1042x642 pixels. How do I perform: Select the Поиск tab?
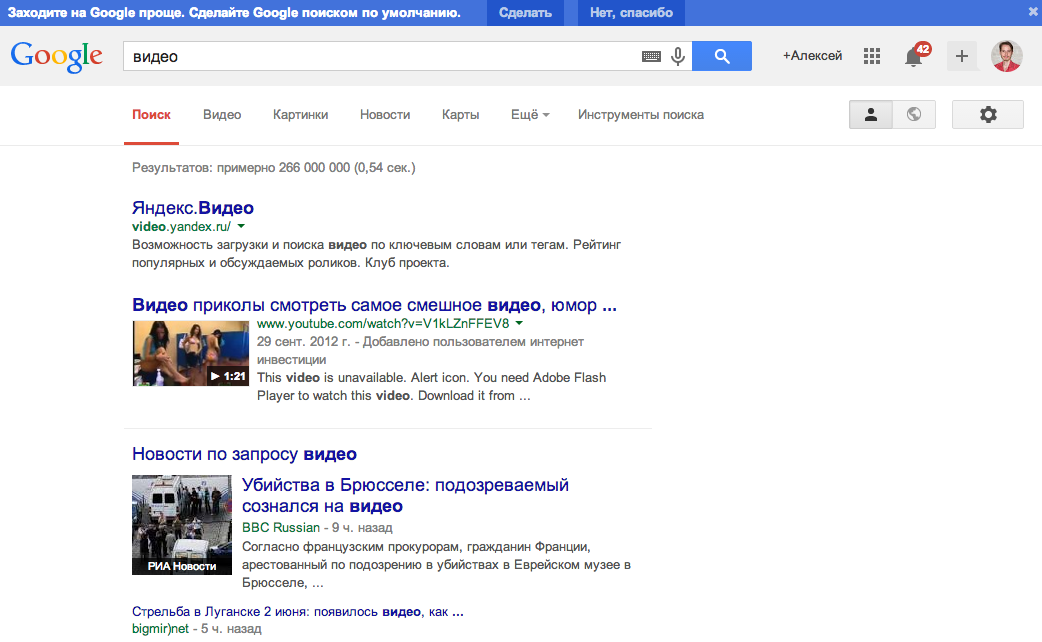[152, 114]
